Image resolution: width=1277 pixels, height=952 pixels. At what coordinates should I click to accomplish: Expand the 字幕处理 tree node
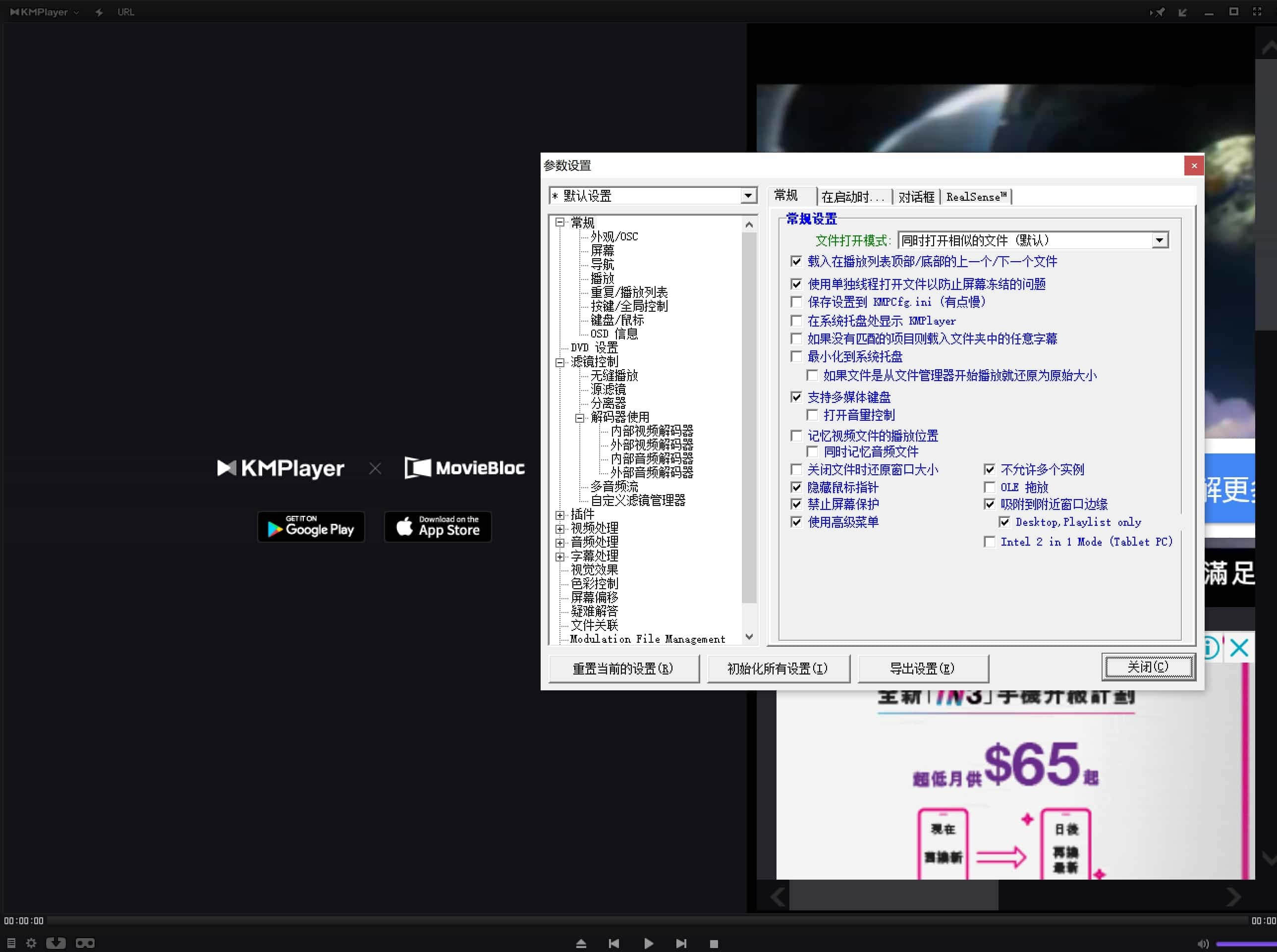pyautogui.click(x=559, y=556)
